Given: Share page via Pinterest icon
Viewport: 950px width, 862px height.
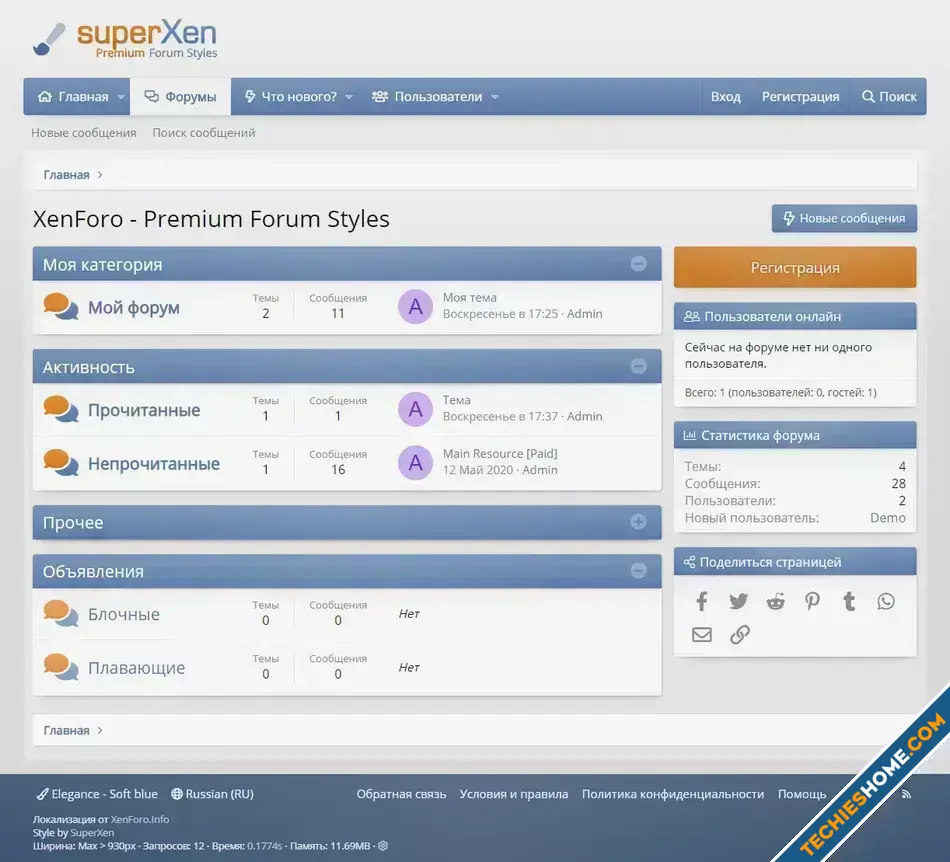Looking at the screenshot, I should coord(812,602).
